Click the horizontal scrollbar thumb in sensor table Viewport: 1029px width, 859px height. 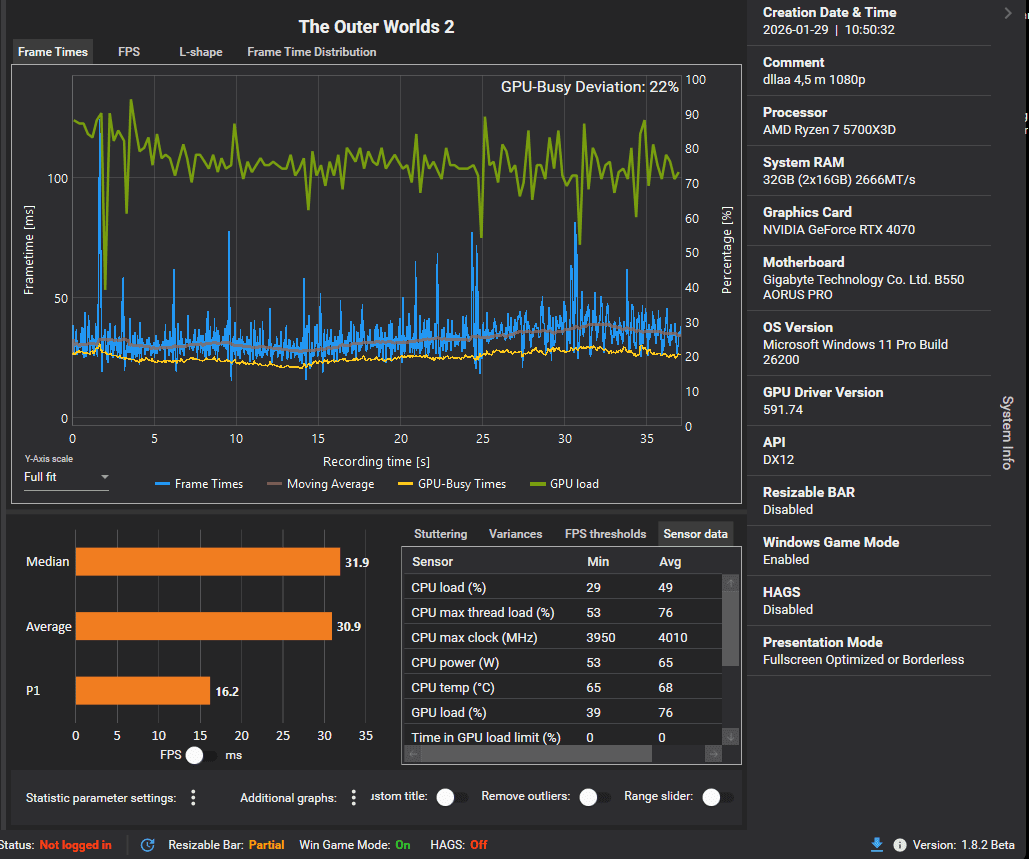(x=536, y=754)
